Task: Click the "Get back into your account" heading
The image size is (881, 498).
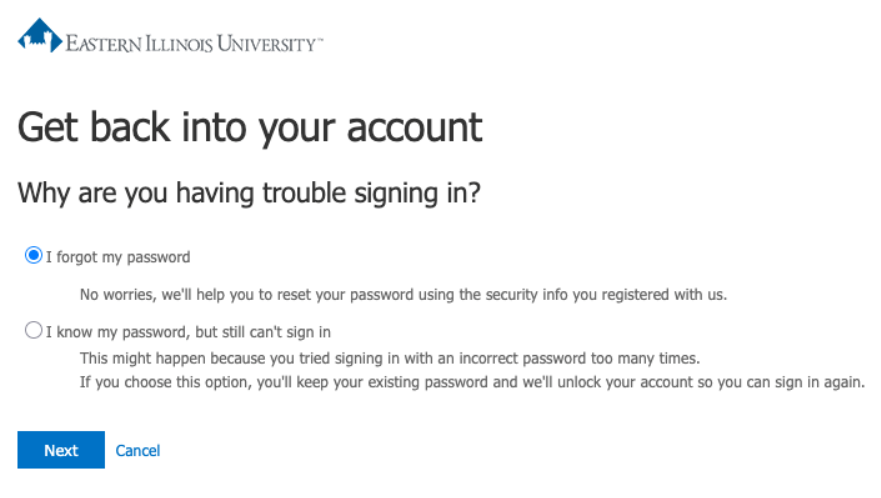Action: tap(250, 128)
